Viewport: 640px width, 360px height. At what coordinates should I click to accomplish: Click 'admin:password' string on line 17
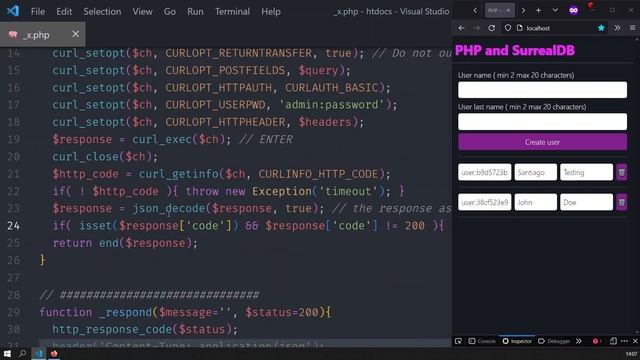click(x=332, y=105)
